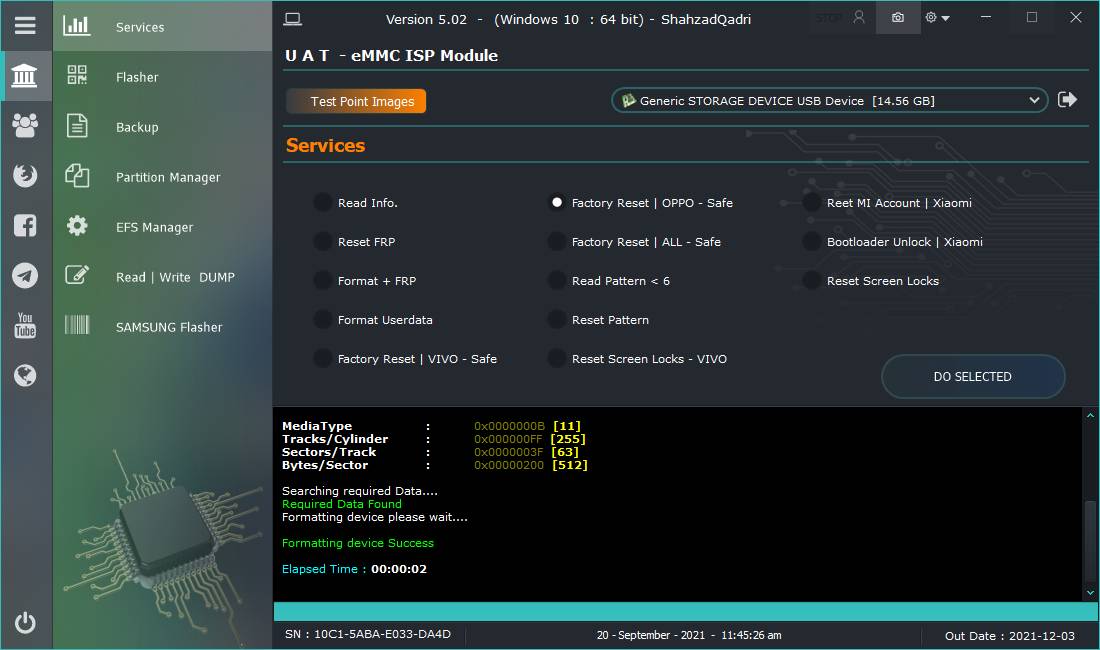Open the Read | Write DUMP menu item
This screenshot has height=650, width=1100.
[x=163, y=276]
